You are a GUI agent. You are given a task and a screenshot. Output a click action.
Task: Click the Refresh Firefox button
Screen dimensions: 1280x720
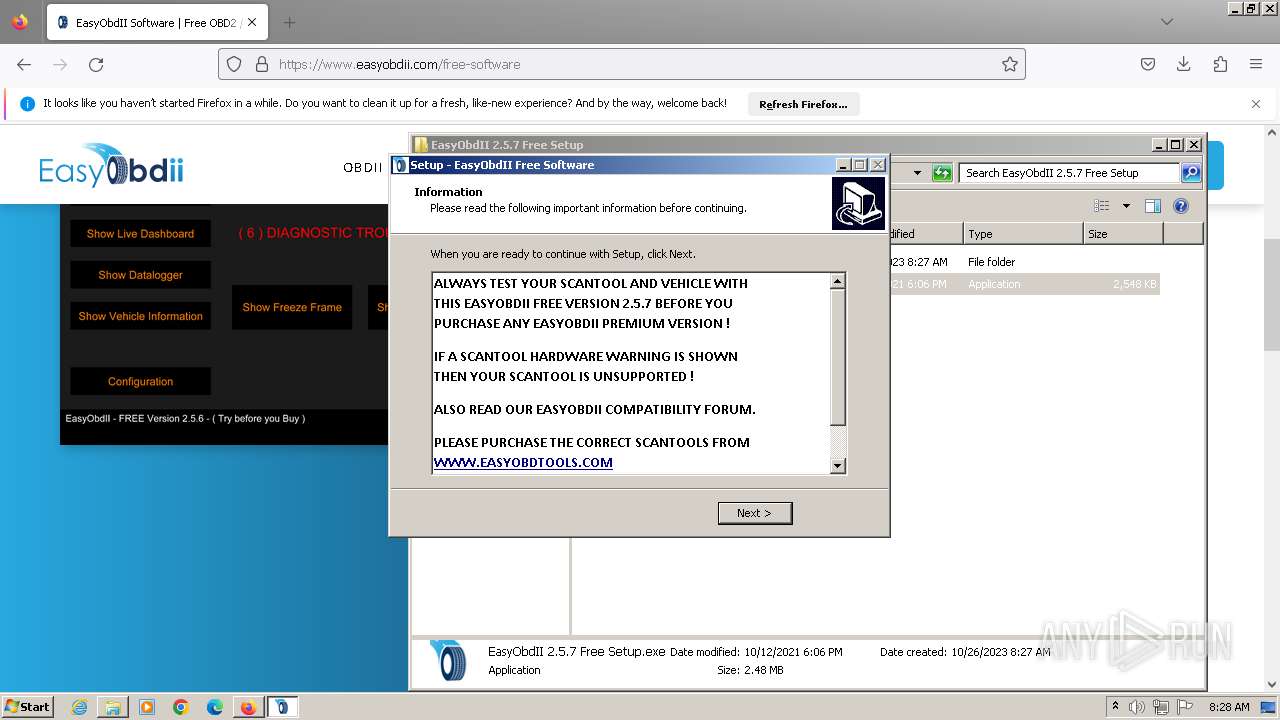point(803,104)
